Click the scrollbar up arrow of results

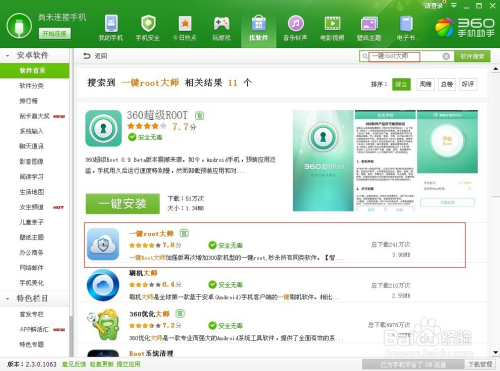(x=495, y=69)
